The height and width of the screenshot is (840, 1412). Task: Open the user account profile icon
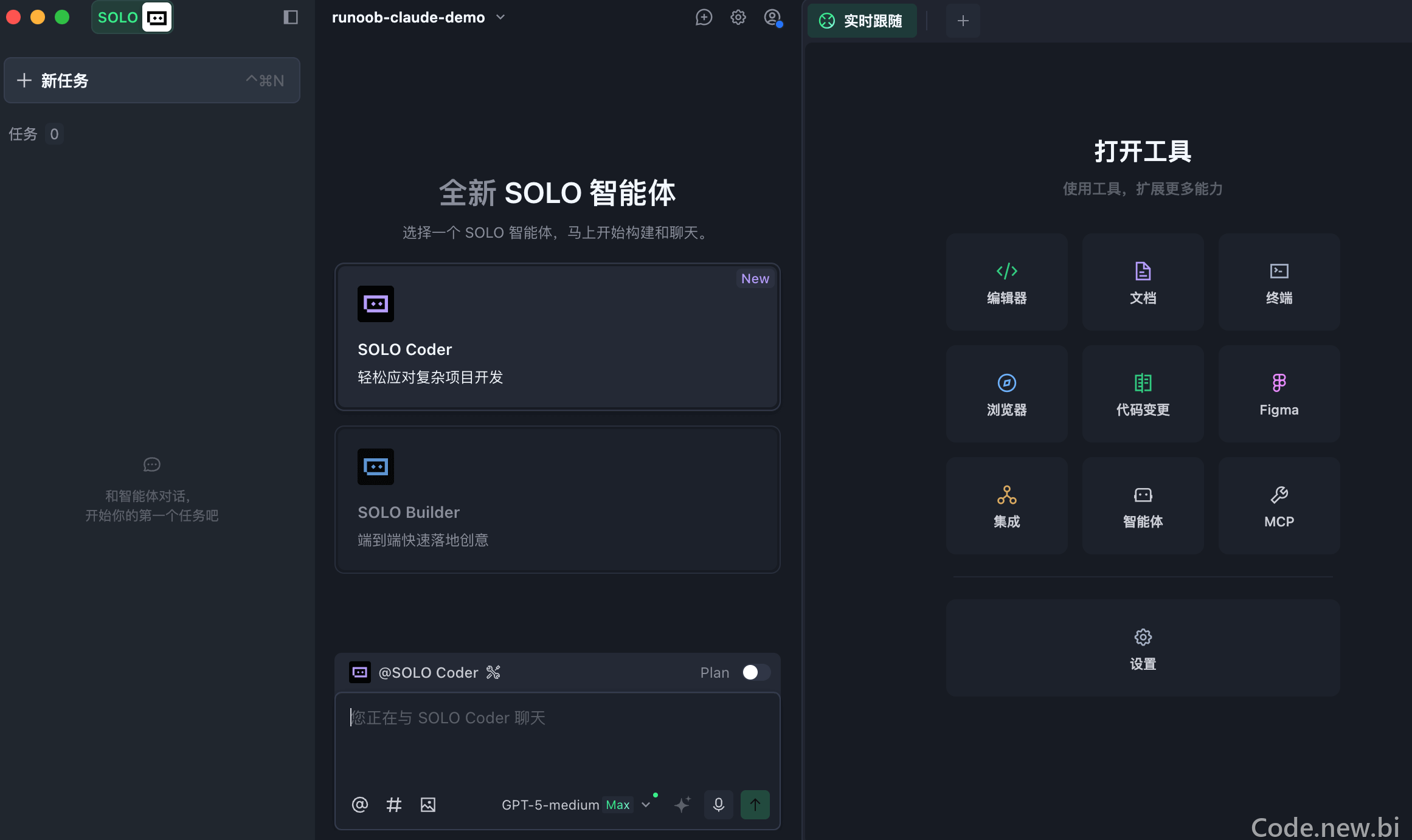pyautogui.click(x=772, y=17)
